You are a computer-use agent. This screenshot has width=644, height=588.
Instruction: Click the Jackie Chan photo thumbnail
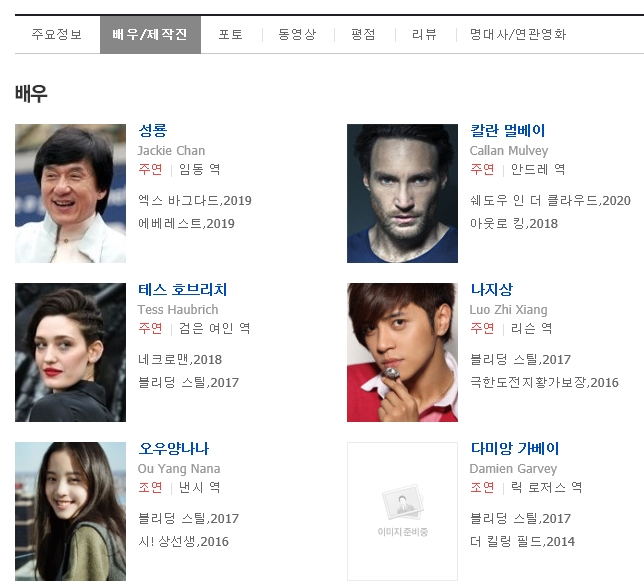coord(71,193)
